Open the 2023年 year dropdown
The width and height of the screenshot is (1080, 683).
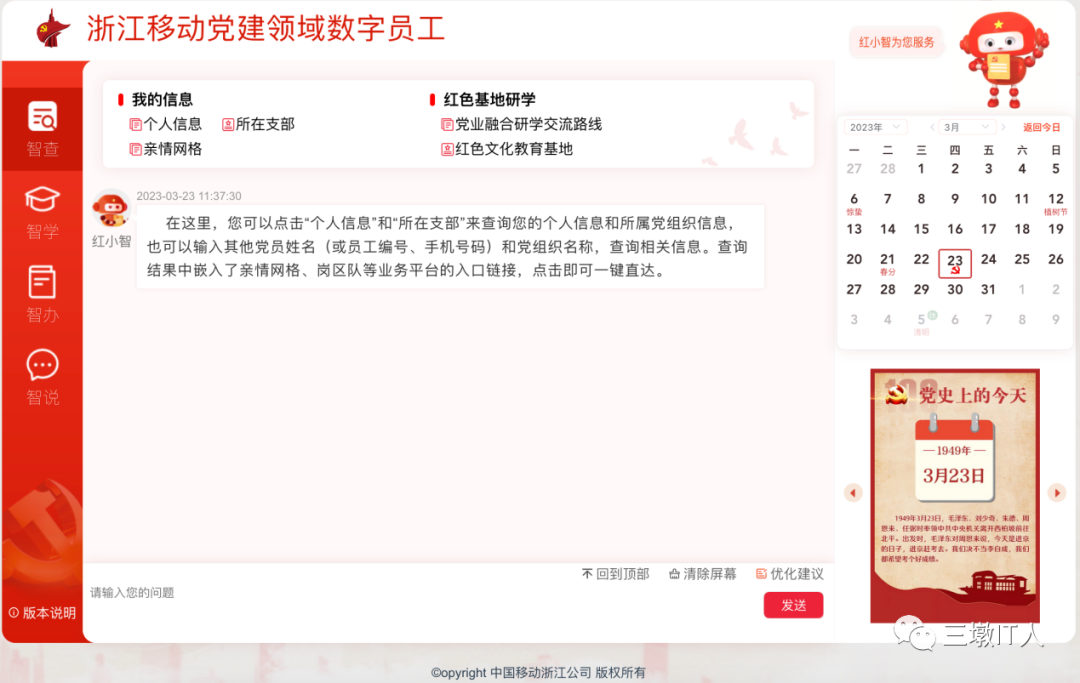875,127
